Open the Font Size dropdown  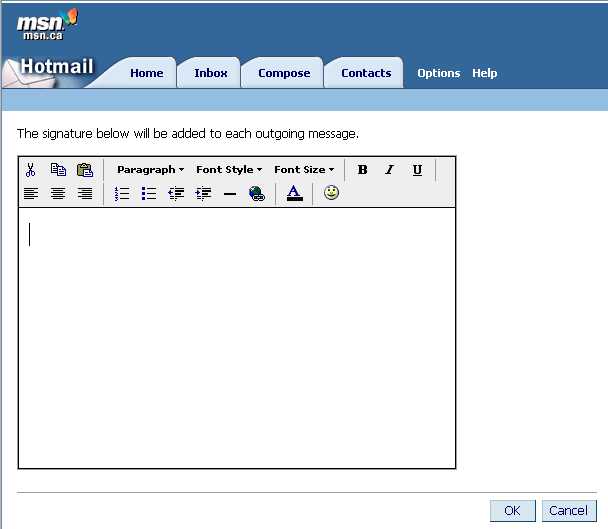click(x=304, y=169)
